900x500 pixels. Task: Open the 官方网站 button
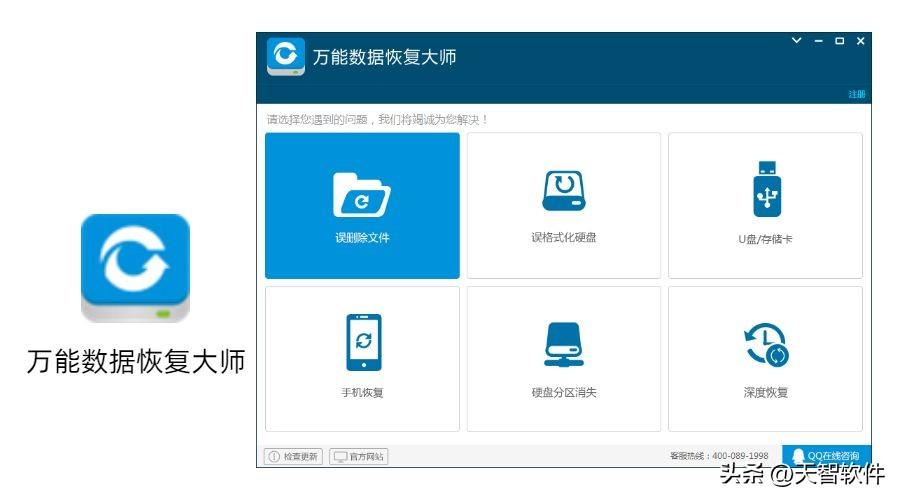pos(359,456)
